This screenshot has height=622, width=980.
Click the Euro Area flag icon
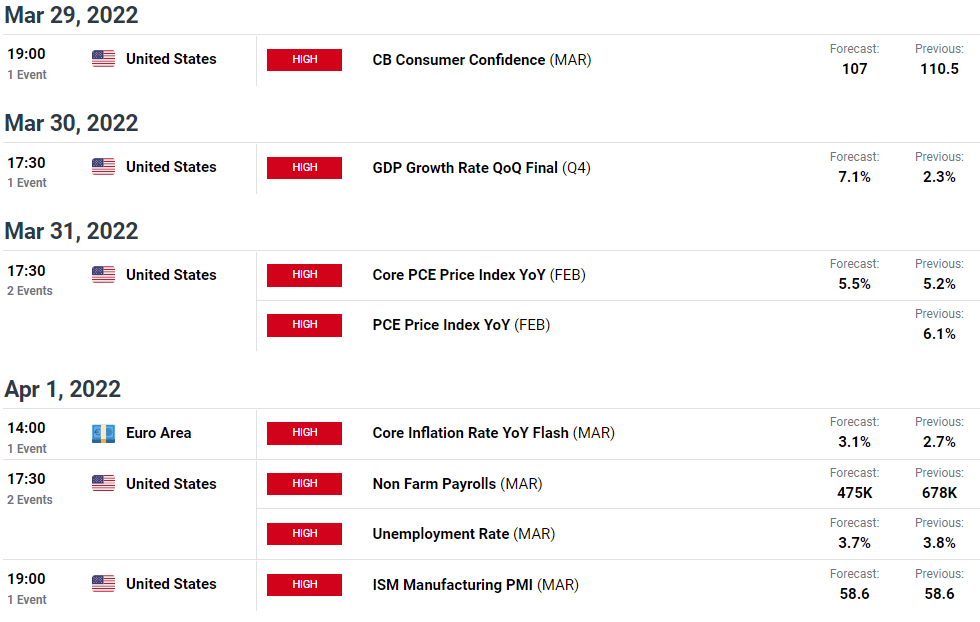click(103, 433)
